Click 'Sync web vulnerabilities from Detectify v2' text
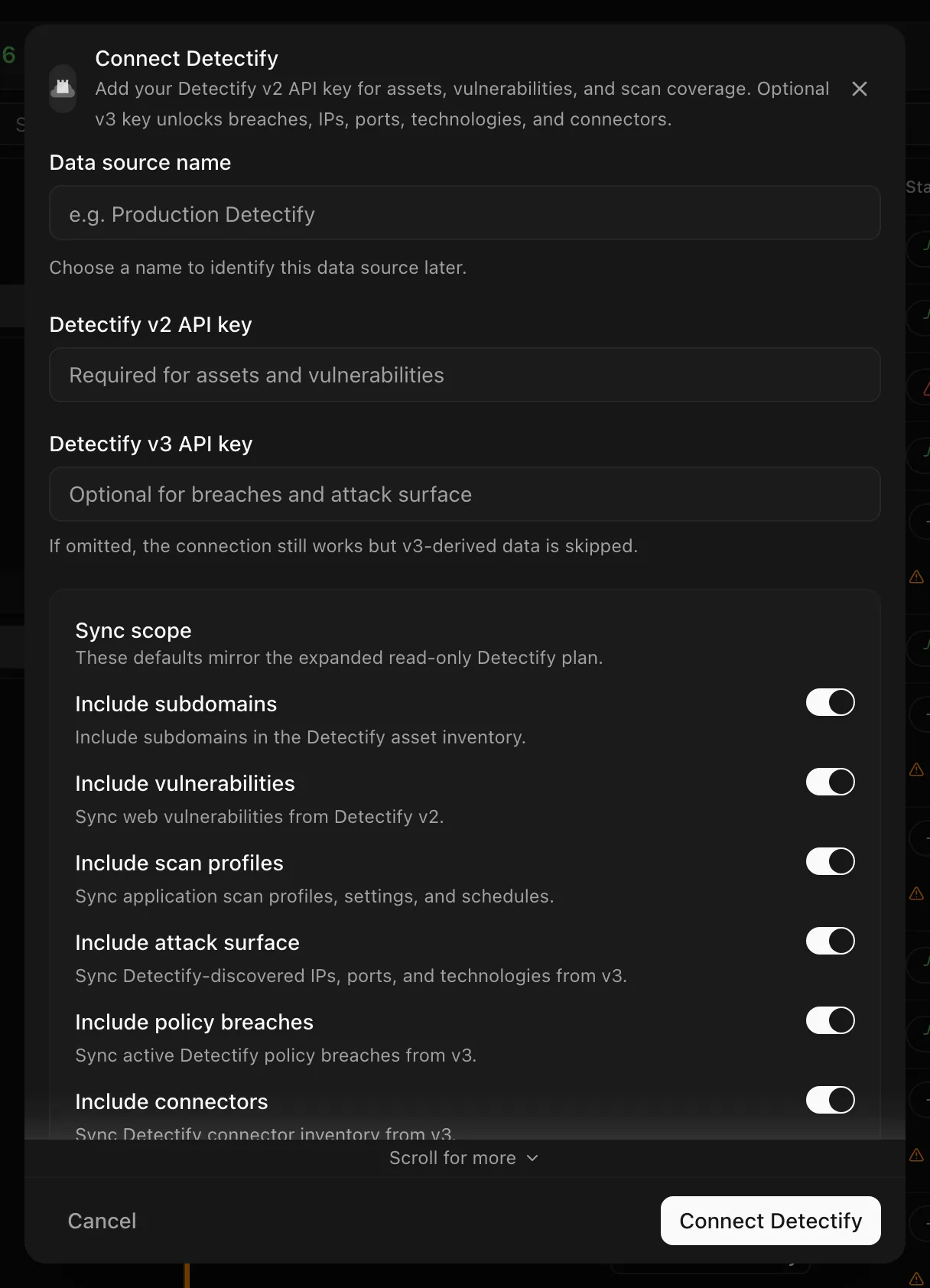This screenshot has width=930, height=1288. pyautogui.click(x=259, y=817)
